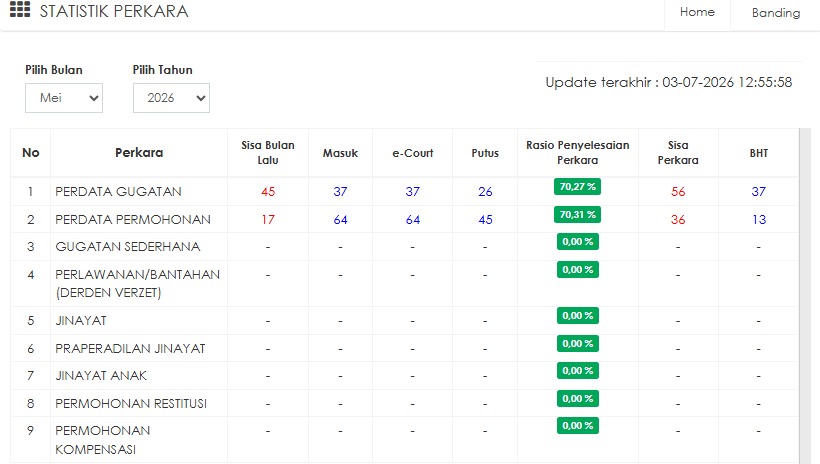
Task: Click Perdata Permohonan e-Court value 64
Action: click(413, 220)
